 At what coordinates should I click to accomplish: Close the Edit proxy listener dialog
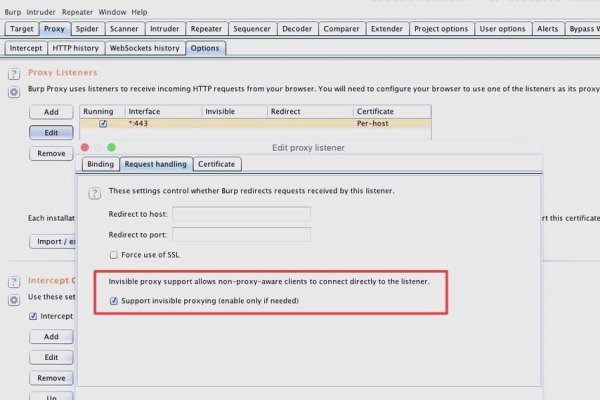[x=84, y=147]
